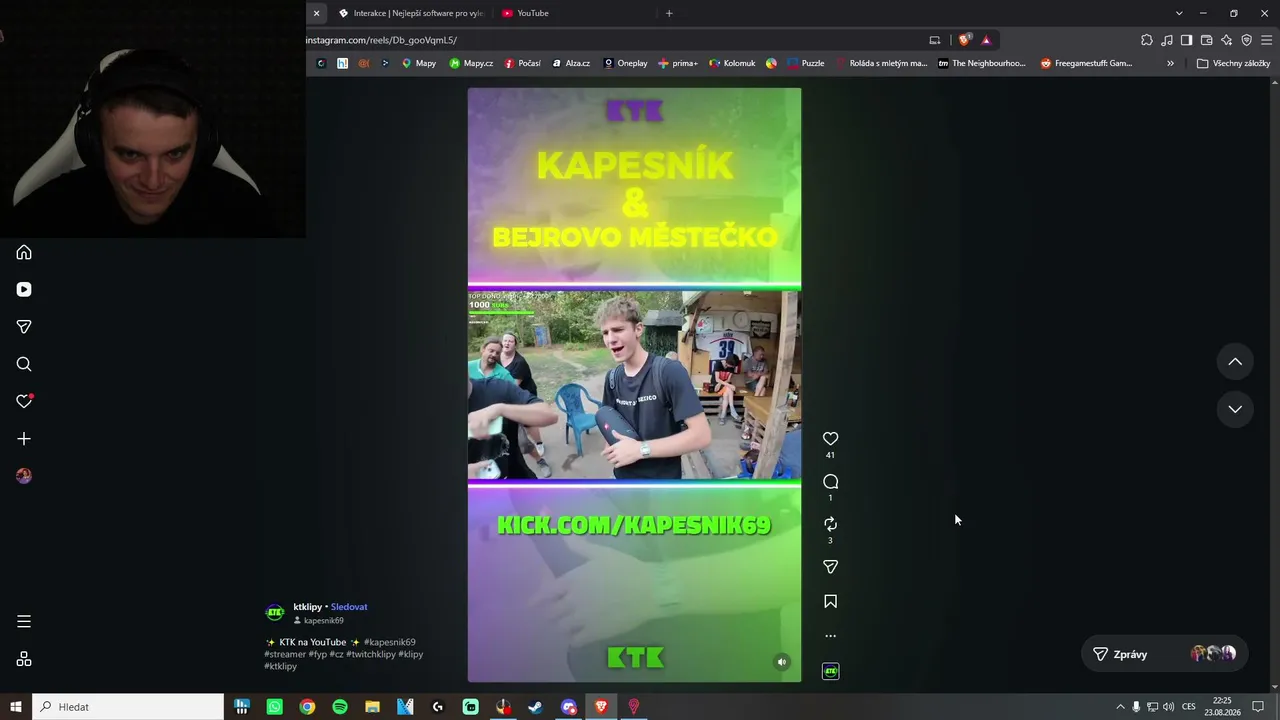Screen dimensions: 1280x720
Task: Open Instagram search from the sidebar
Action: click(x=24, y=364)
